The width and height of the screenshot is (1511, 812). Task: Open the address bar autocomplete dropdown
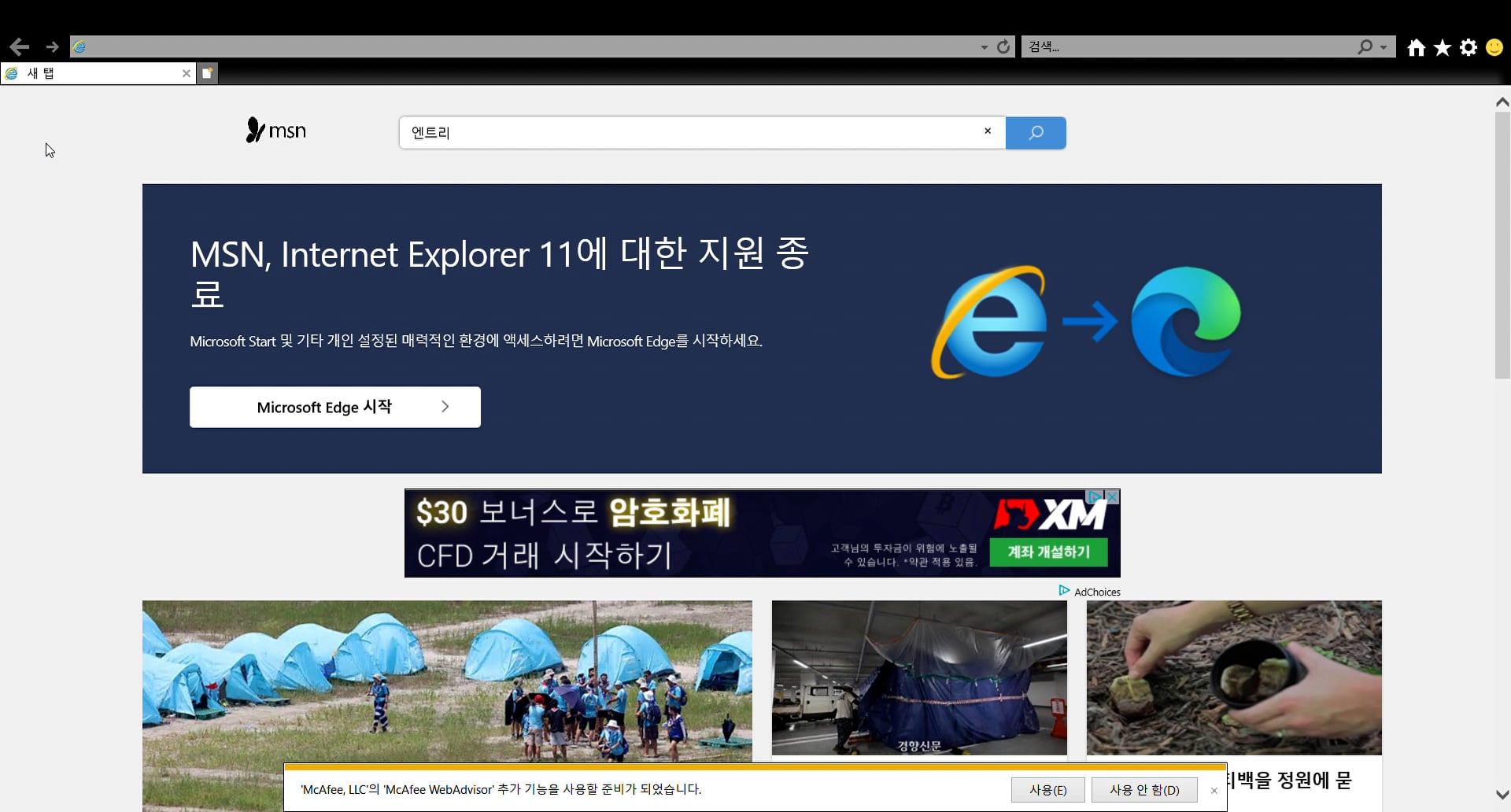(983, 47)
